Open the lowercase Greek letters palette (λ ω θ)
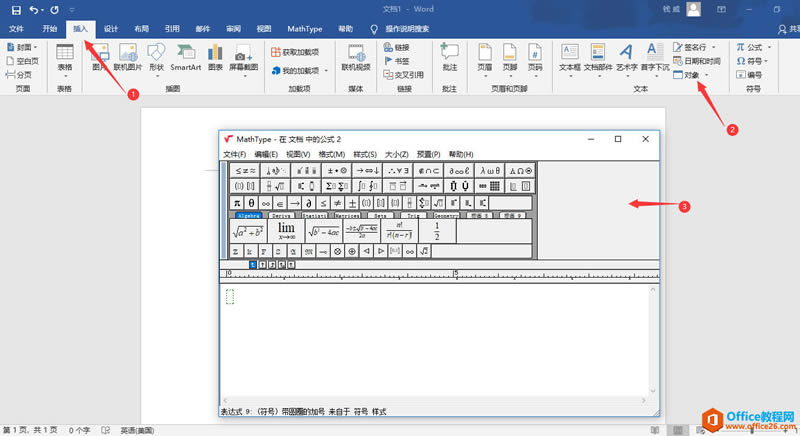The image size is (800, 436). coord(490,171)
